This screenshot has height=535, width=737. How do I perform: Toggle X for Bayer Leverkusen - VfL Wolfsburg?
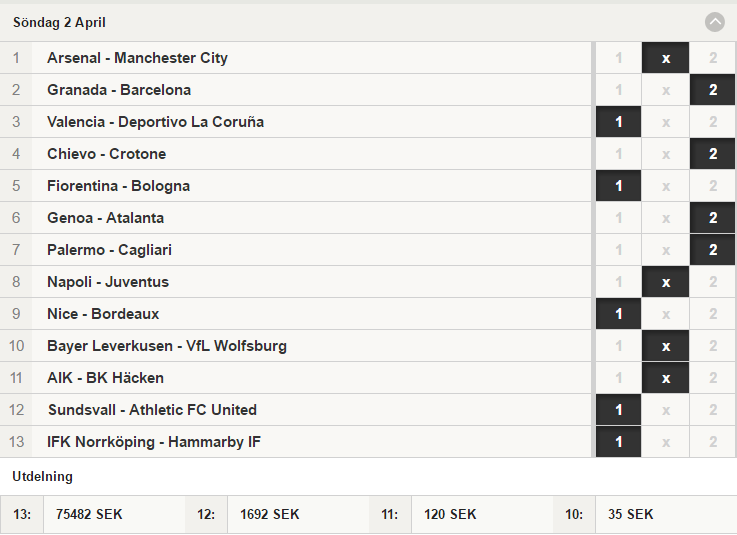coord(666,346)
